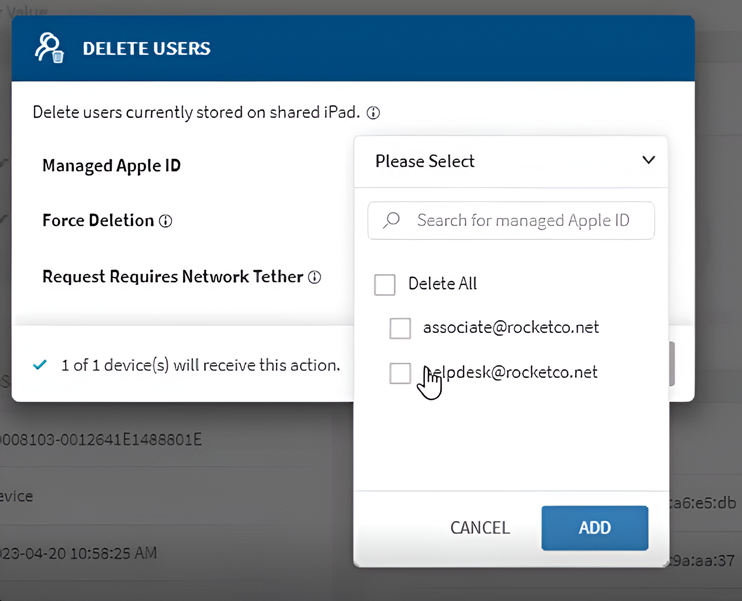Click the 2023-04-20 timestamp in background
The width and height of the screenshot is (742, 601).
[78, 553]
